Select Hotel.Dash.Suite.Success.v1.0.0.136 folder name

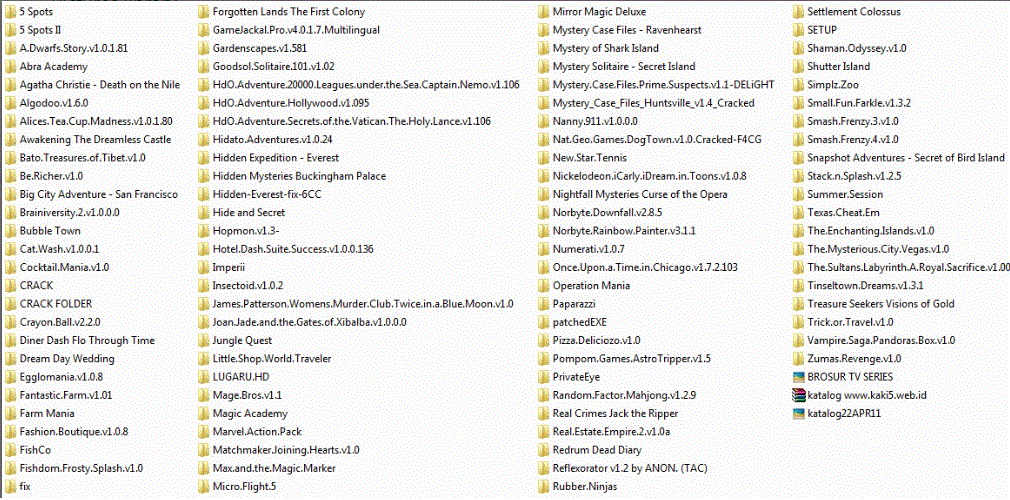click(293, 249)
